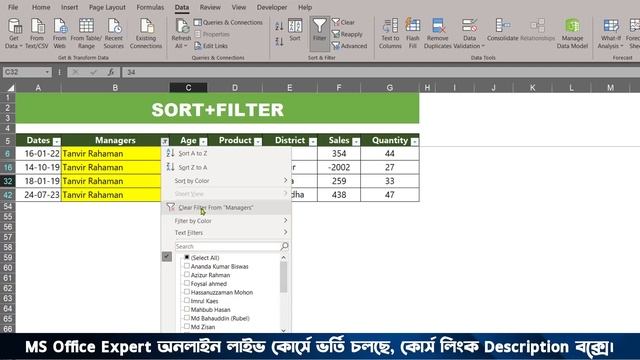
Task: Run Flash Fill
Action: (413, 33)
